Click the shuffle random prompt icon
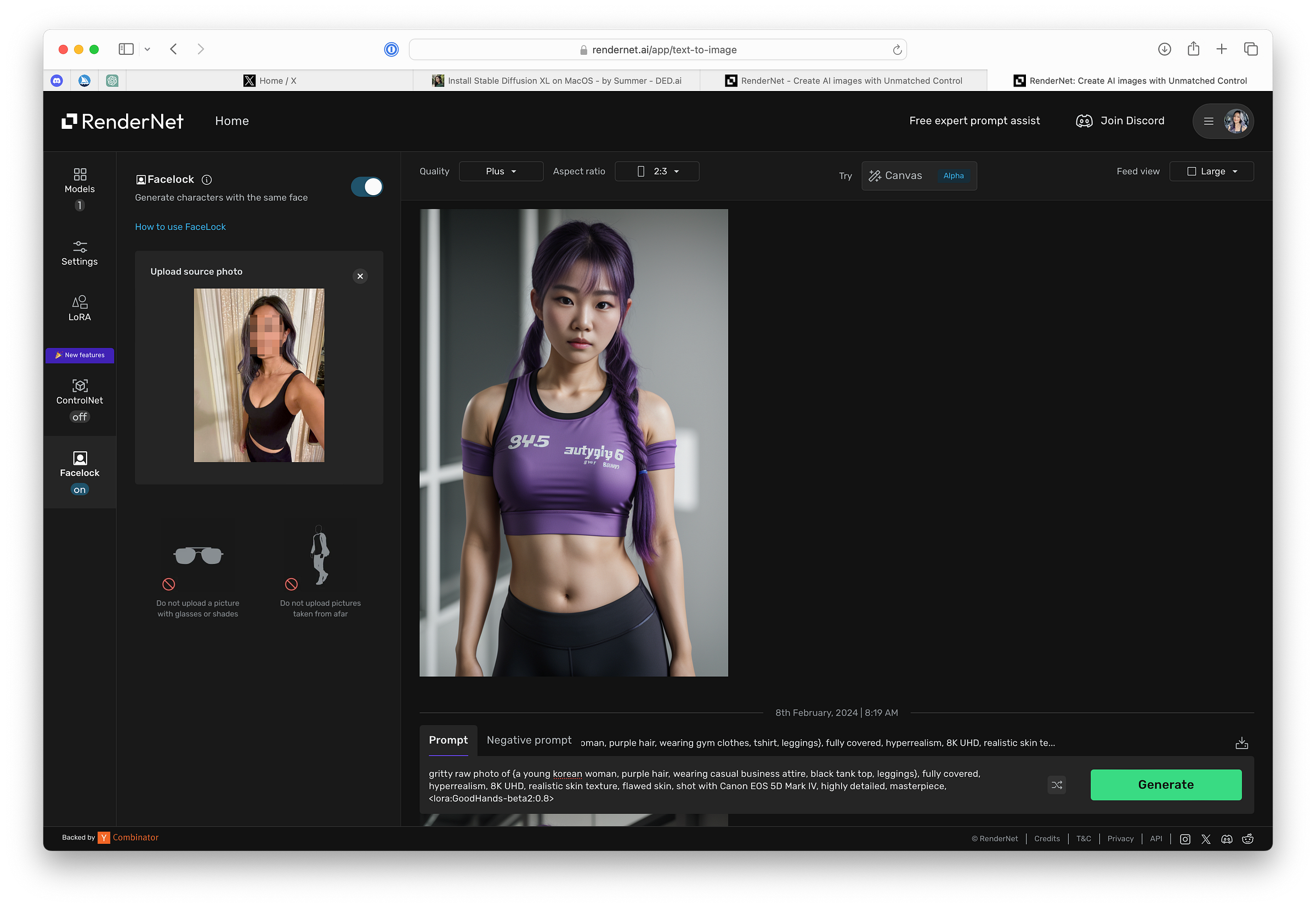This screenshot has height=908, width=1316. pyautogui.click(x=1057, y=785)
